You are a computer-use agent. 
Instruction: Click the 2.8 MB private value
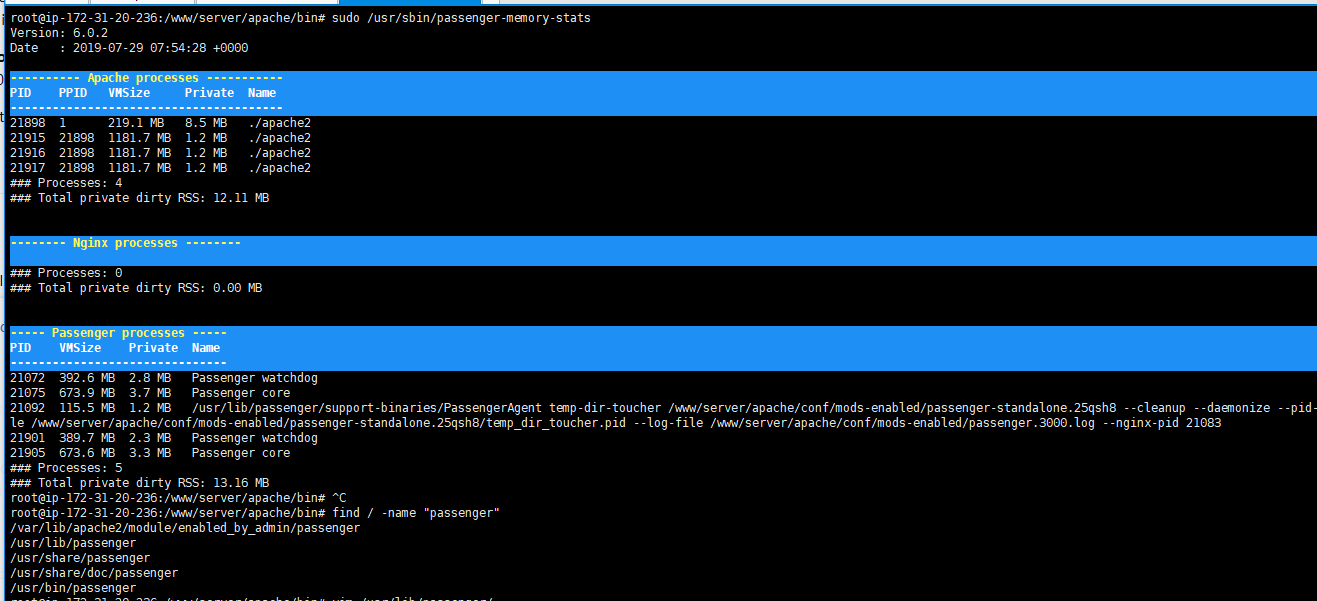pos(150,378)
